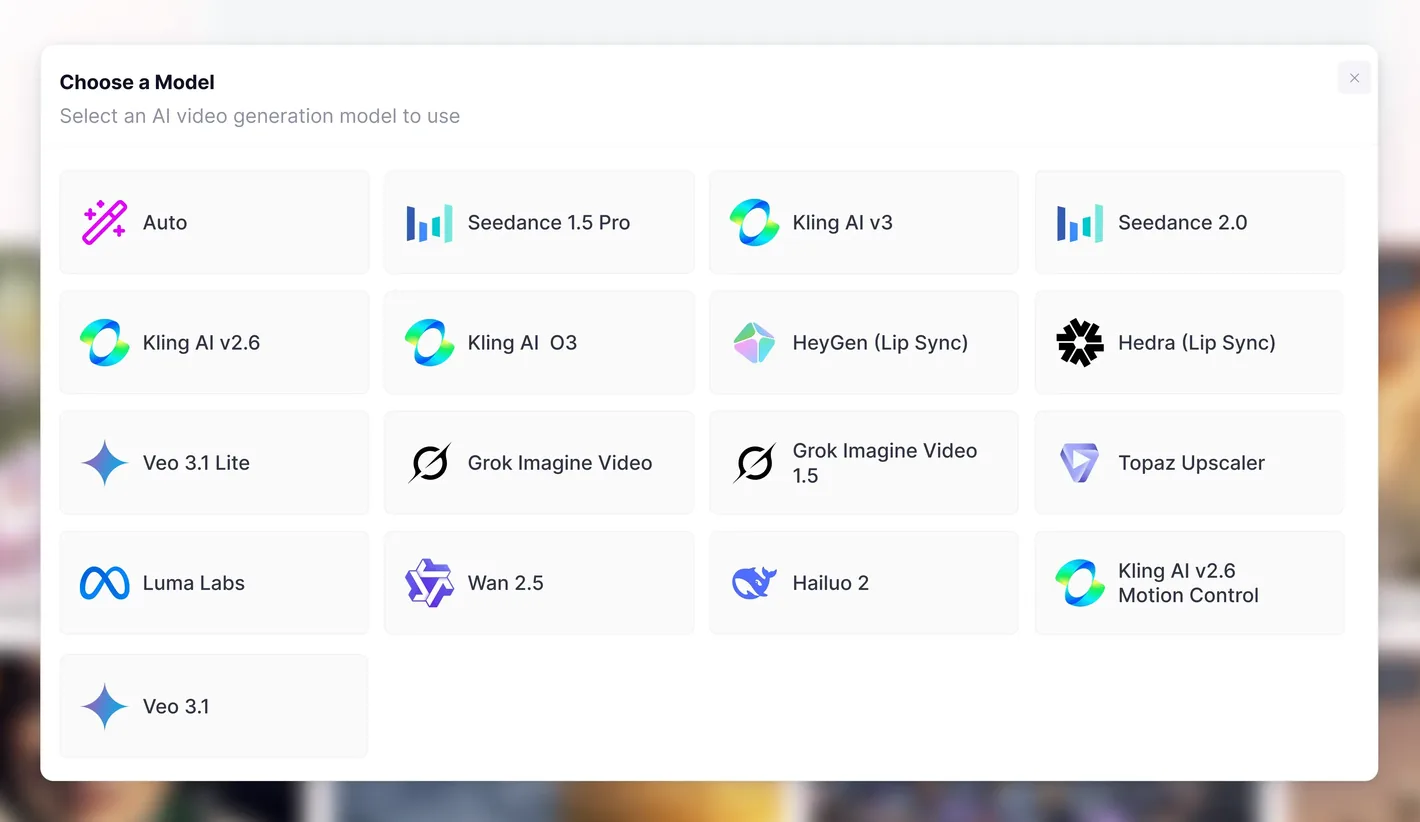Select the 'Grok Imagine Video 1.5' label text

[885, 463]
